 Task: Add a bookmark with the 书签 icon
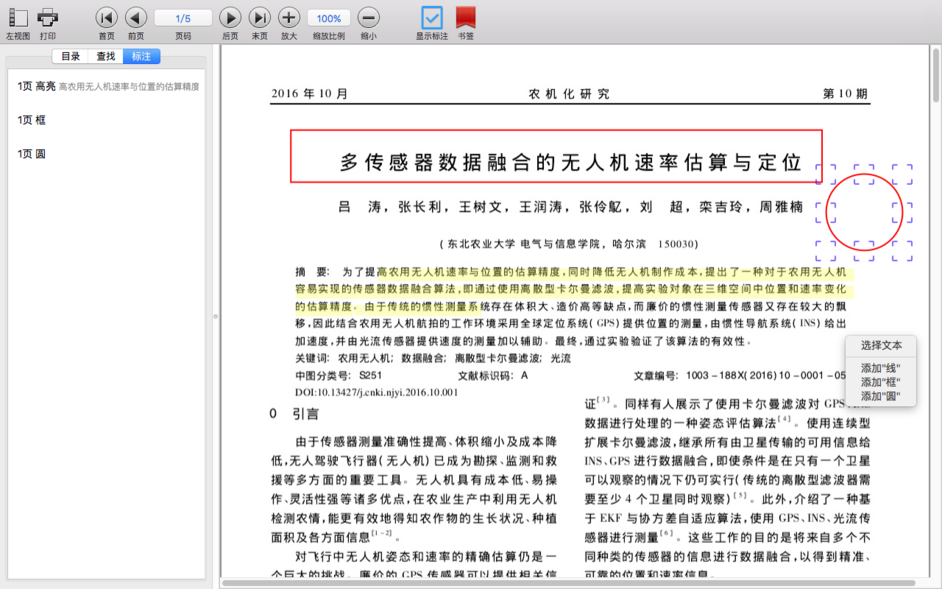pos(465,17)
